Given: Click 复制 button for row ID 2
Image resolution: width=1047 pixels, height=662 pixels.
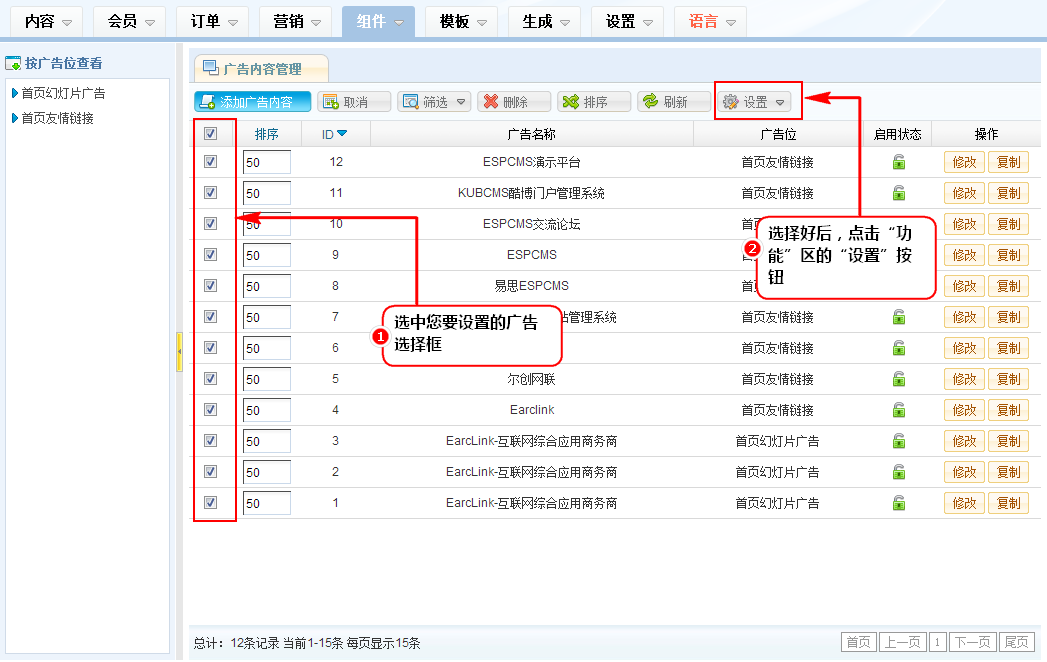Looking at the screenshot, I should pos(1008,472).
